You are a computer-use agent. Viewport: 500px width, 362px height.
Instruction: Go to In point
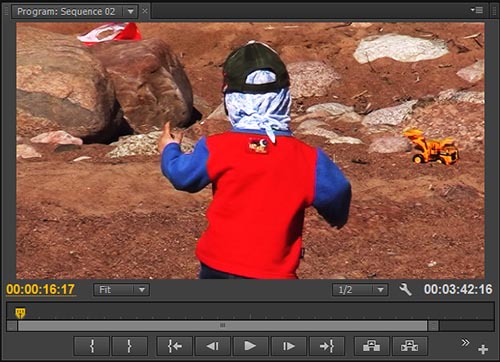(x=174, y=346)
